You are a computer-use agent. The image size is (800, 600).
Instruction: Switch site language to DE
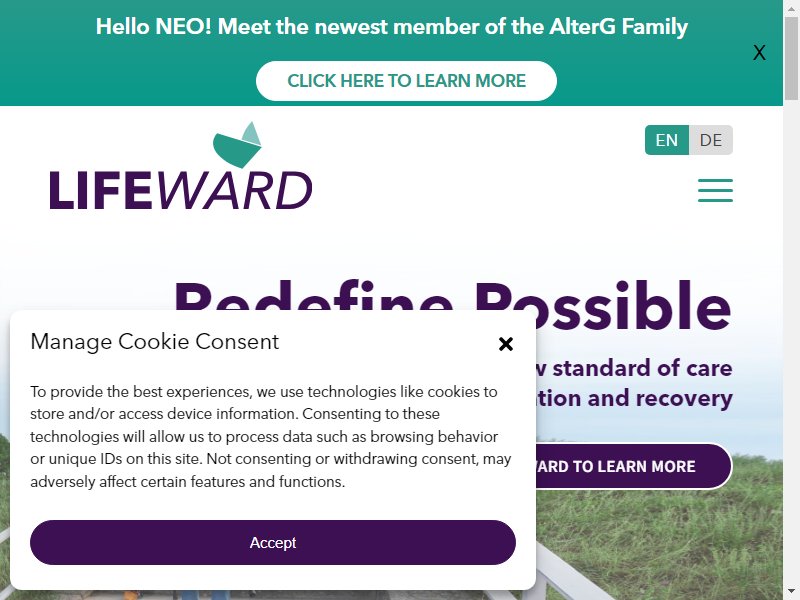[711, 140]
